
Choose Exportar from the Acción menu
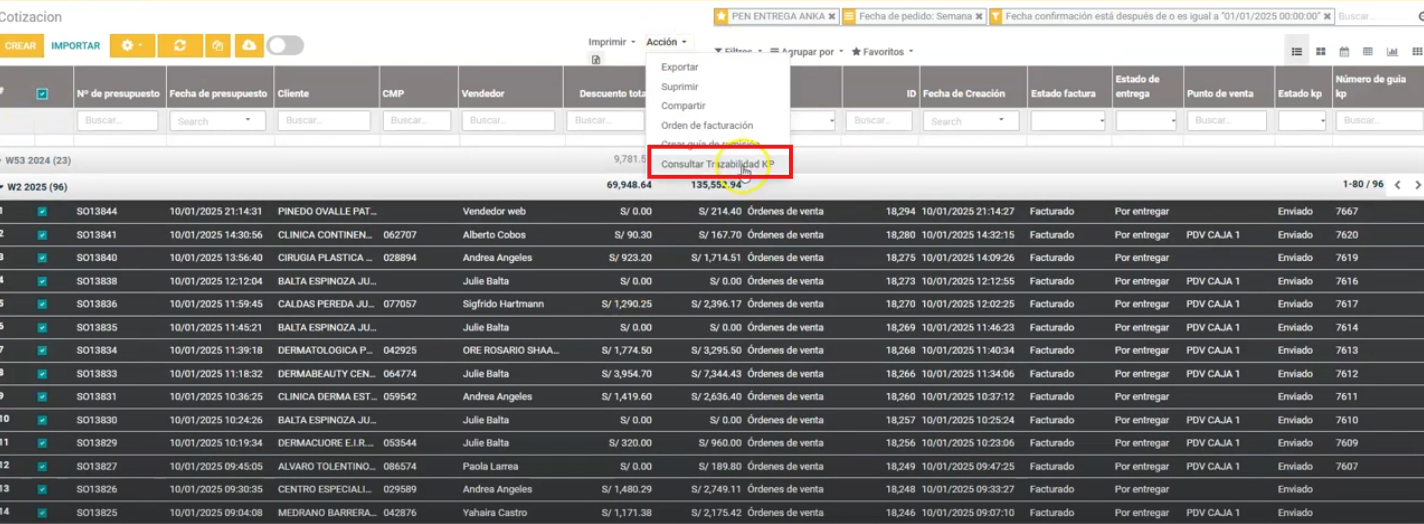tap(680, 67)
